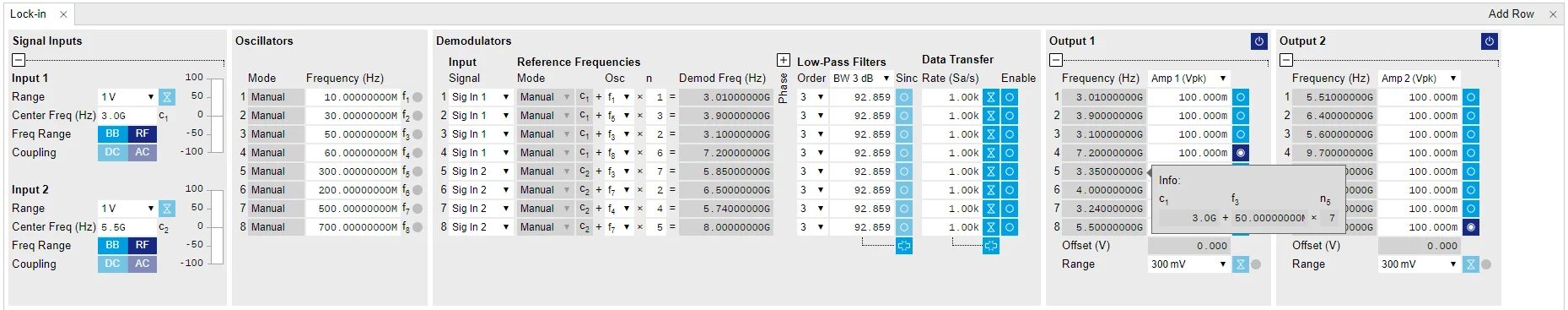The width and height of the screenshot is (1568, 310).
Task: Click Output 2 range auto hourglass icon
Action: (x=1471, y=264)
